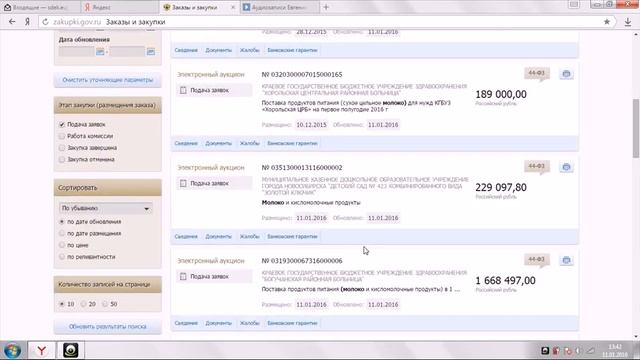Open Документы tab of order 0320300007015000165
This screenshot has width=640, height=360.
(218, 143)
